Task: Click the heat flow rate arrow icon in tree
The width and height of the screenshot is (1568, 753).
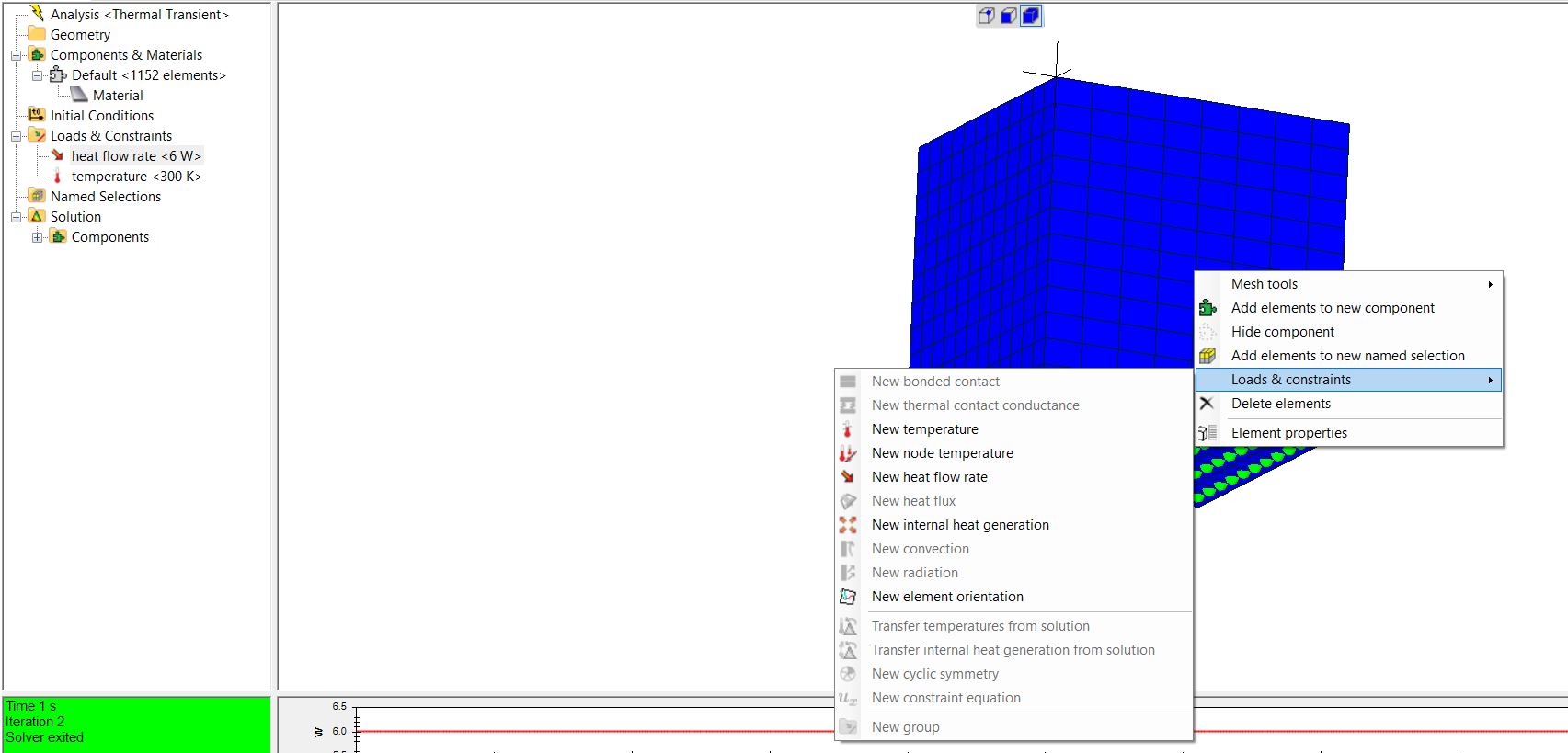Action: tap(58, 155)
